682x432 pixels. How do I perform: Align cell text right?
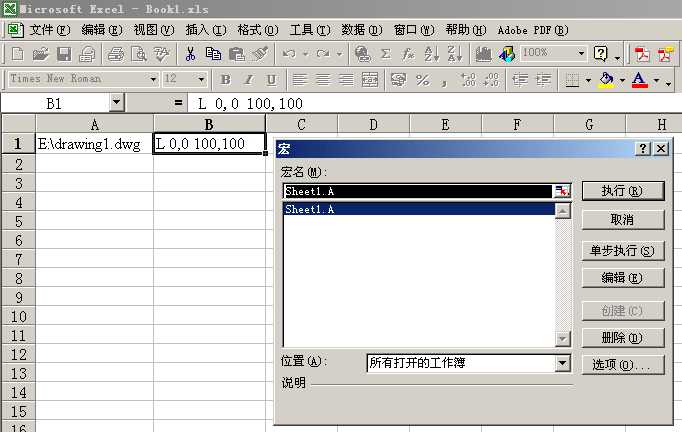346,80
